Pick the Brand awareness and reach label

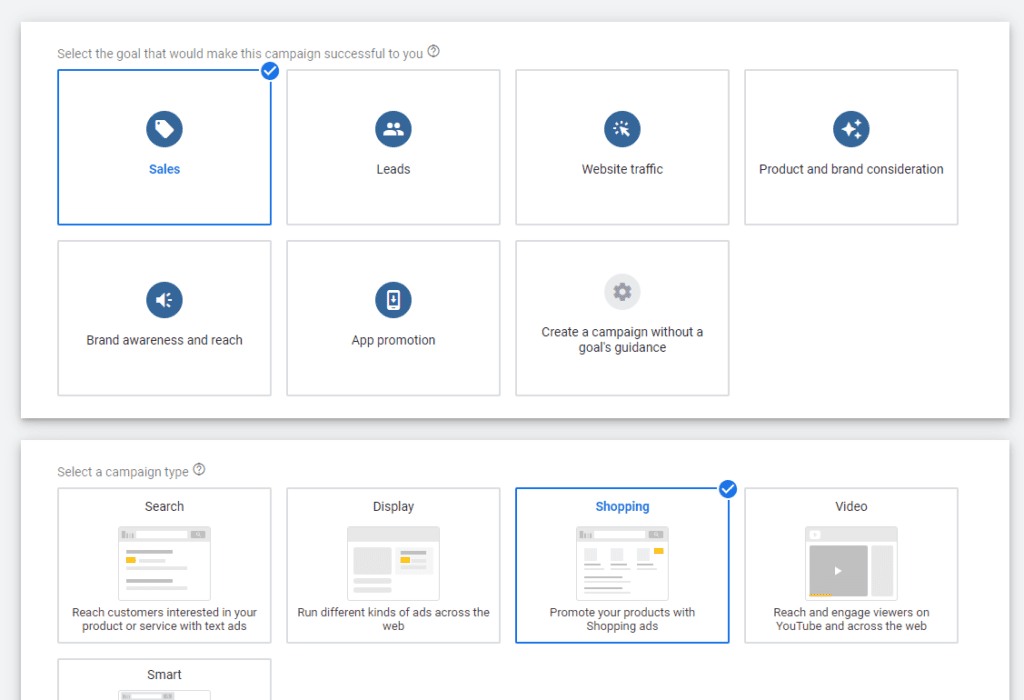[x=164, y=340]
